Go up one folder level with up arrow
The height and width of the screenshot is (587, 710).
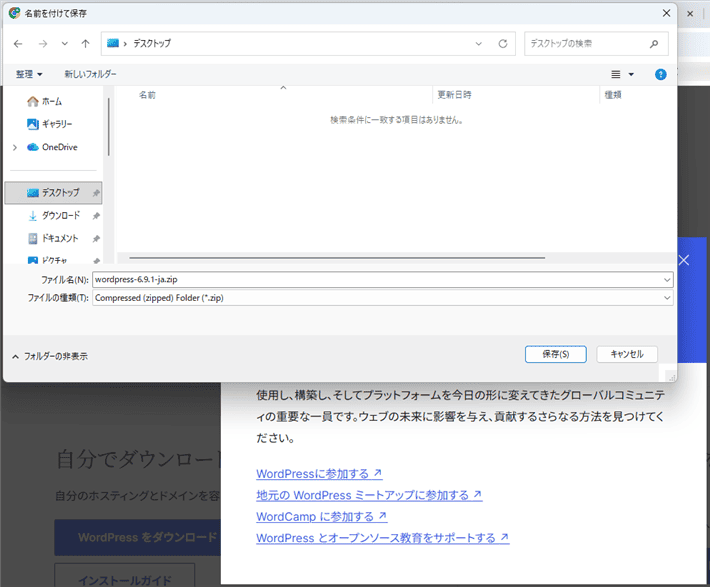[x=85, y=43]
